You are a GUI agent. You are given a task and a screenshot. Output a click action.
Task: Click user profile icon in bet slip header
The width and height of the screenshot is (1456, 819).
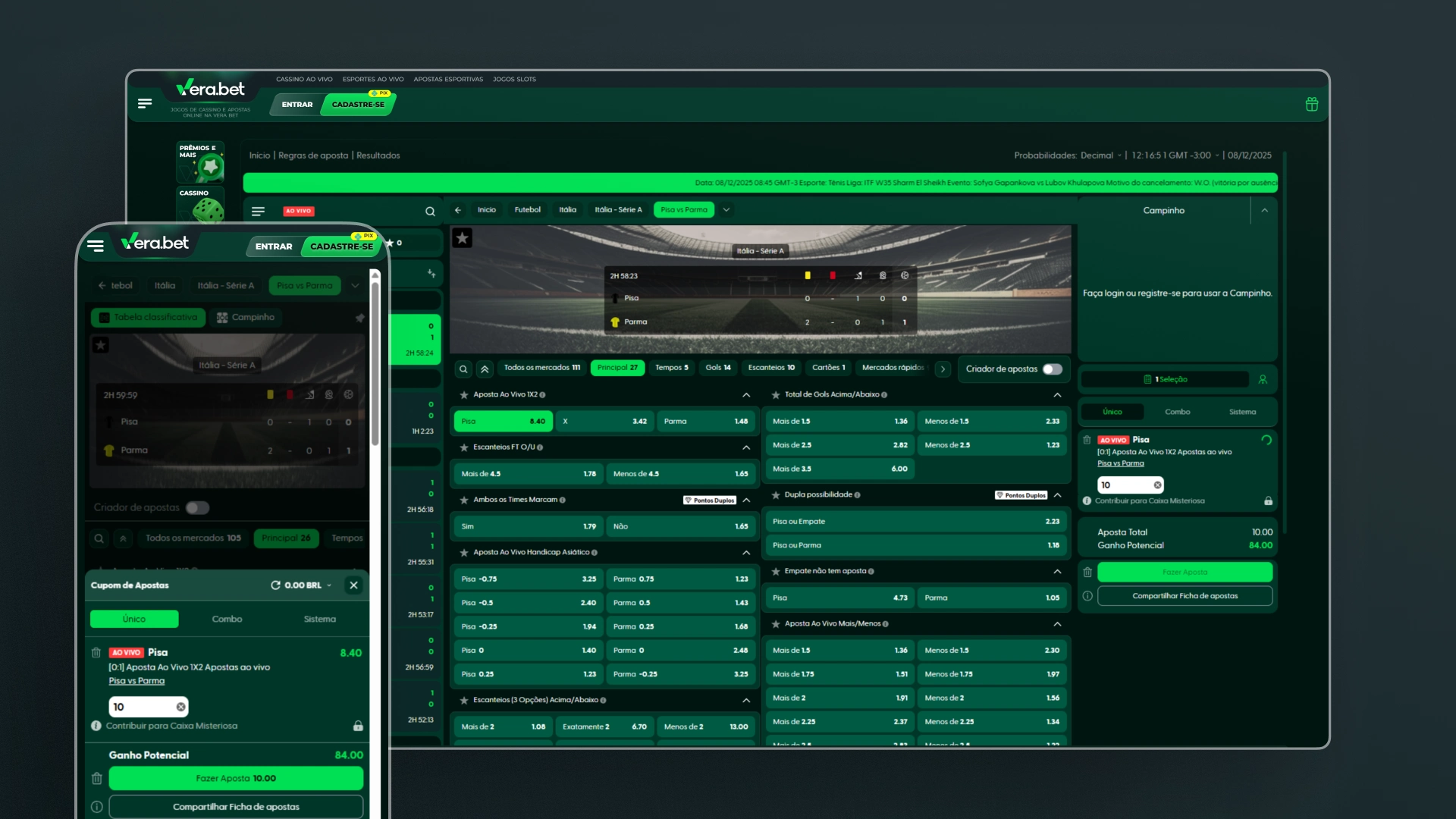point(1263,379)
